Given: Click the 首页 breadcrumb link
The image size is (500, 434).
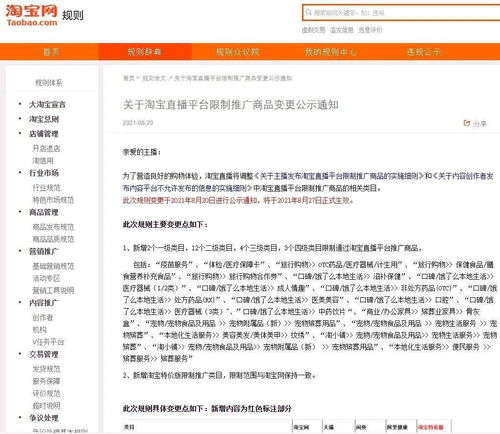Looking at the screenshot, I should coord(129,78).
